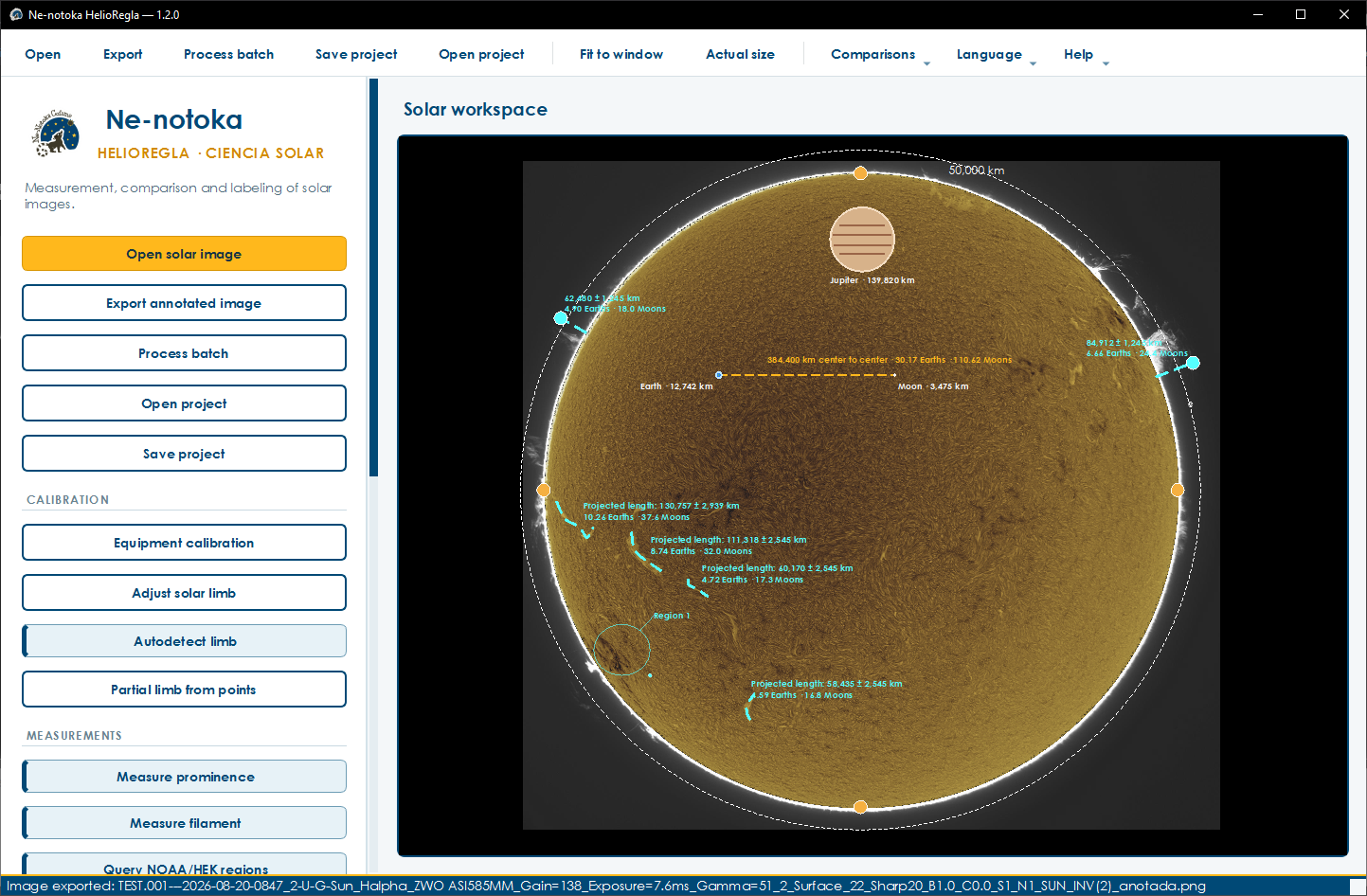Viewport: 1367px width, 896px height.
Task: Expand the Comparisons dropdown
Action: (880, 54)
